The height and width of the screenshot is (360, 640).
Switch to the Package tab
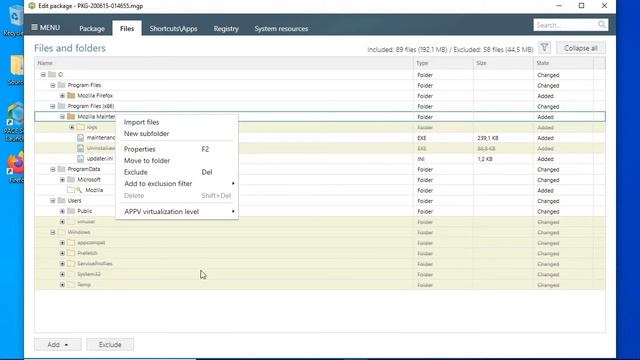pos(92,28)
